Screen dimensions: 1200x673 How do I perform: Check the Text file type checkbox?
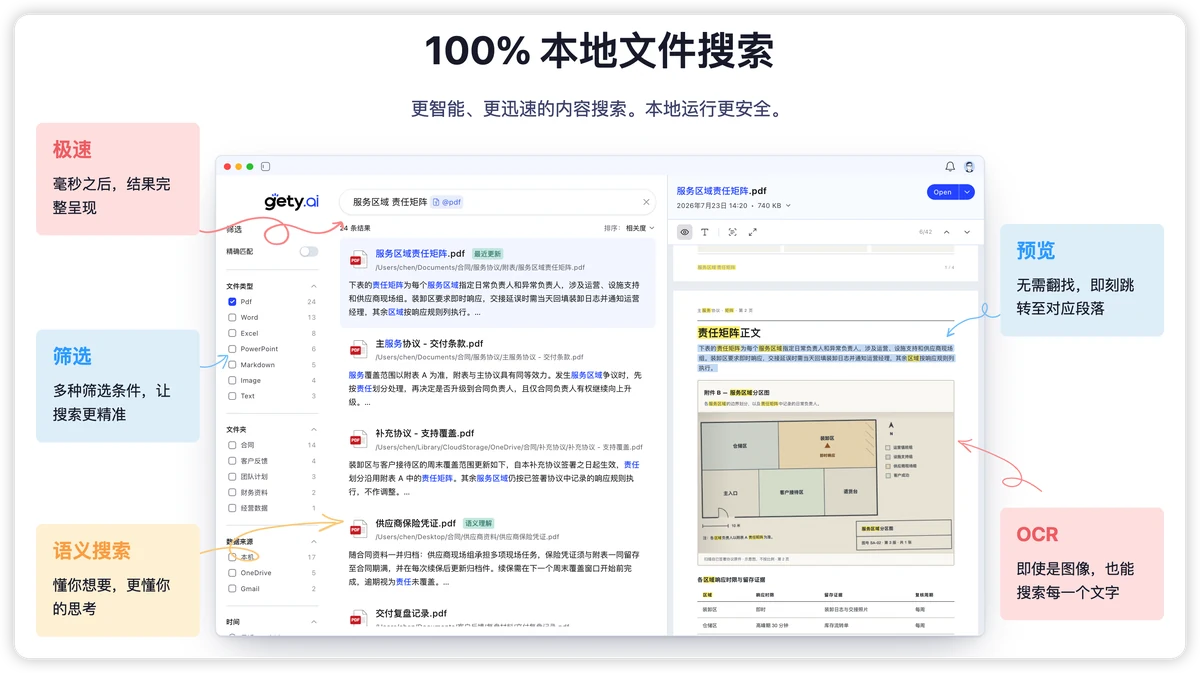[232, 396]
